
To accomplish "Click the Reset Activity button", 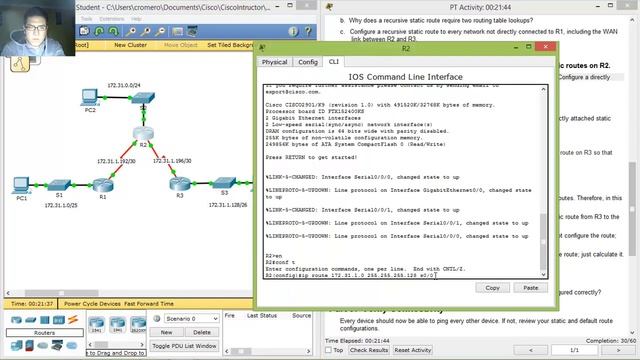I will pos(413,350).
